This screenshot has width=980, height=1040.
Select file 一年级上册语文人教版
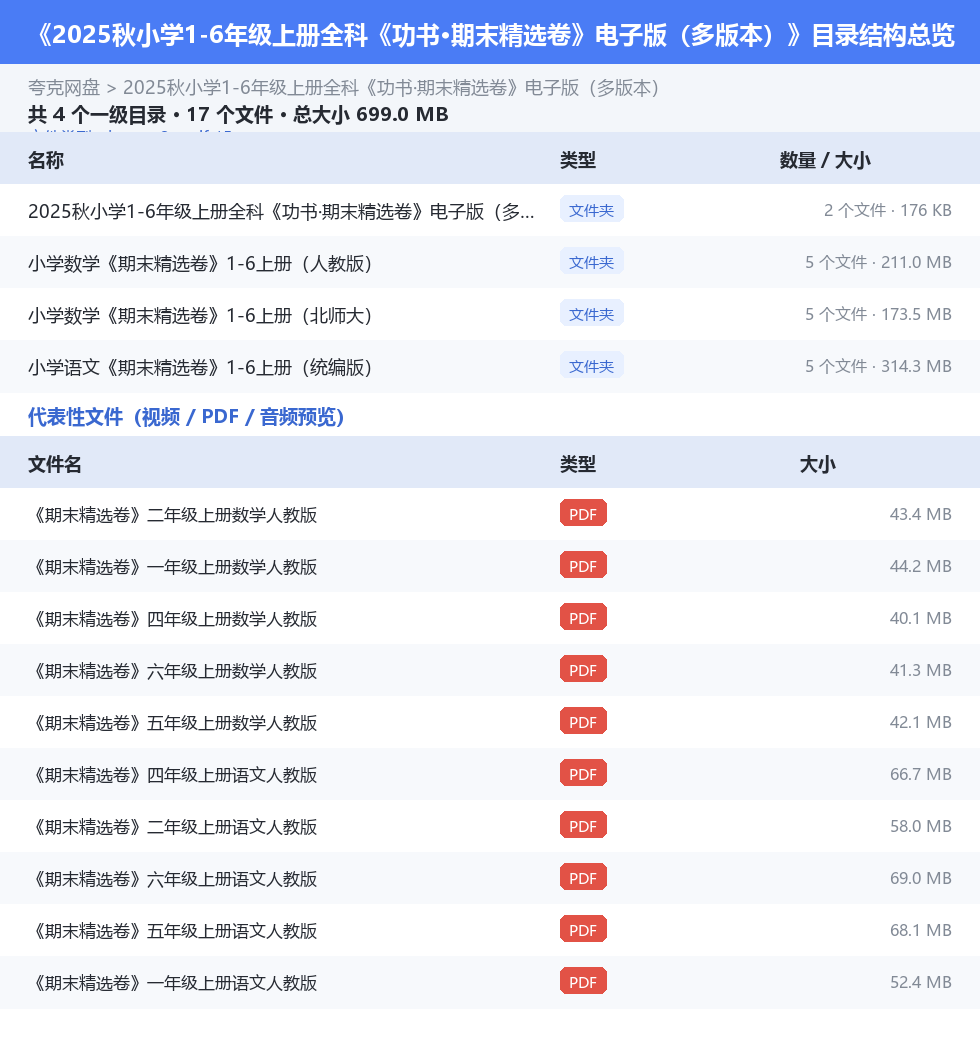(x=173, y=983)
